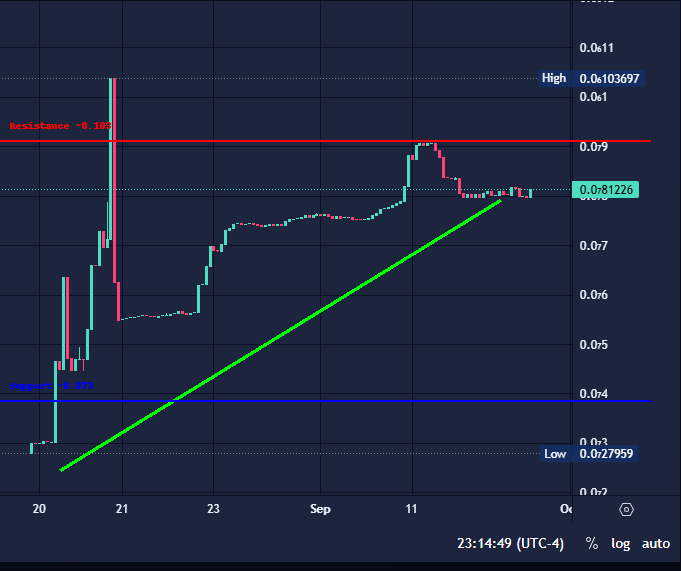Toggle percent scale mode
The image size is (681, 571).
pos(592,543)
